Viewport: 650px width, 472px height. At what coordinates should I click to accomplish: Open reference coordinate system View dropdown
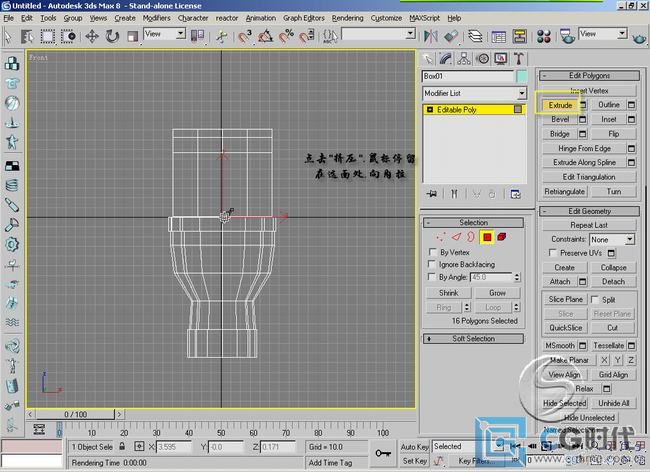(165, 34)
